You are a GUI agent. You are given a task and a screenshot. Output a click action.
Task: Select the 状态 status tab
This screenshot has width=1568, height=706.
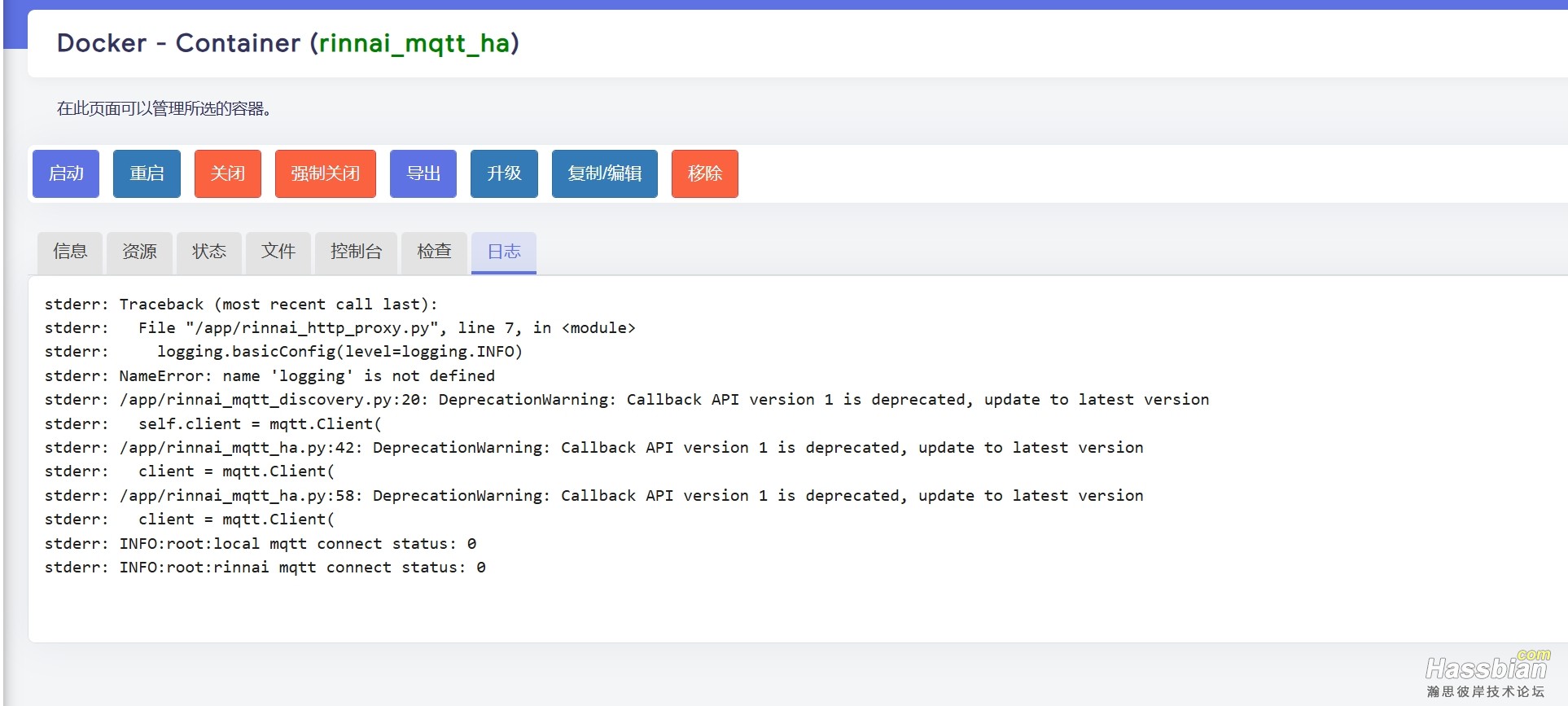209,252
